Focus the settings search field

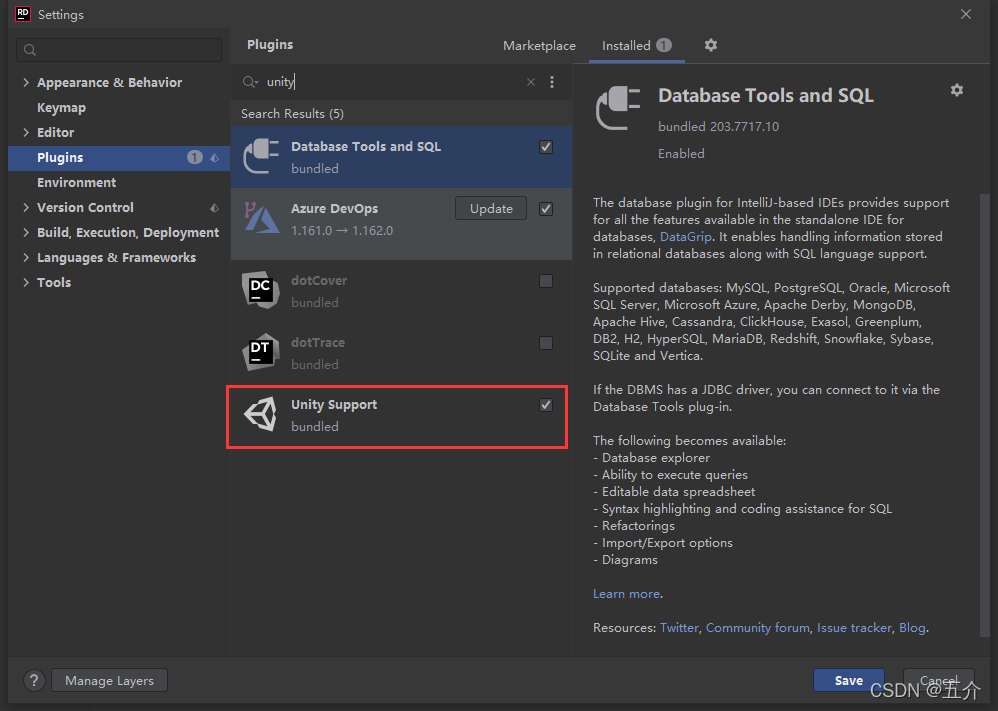coord(119,50)
